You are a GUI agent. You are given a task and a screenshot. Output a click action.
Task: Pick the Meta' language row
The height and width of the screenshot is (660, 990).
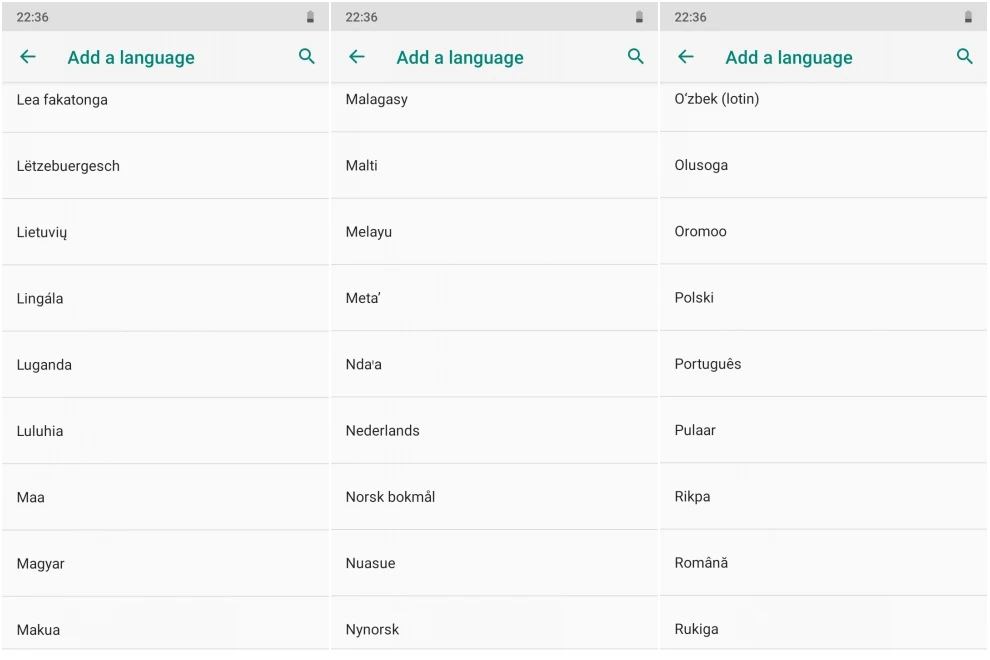(494, 298)
